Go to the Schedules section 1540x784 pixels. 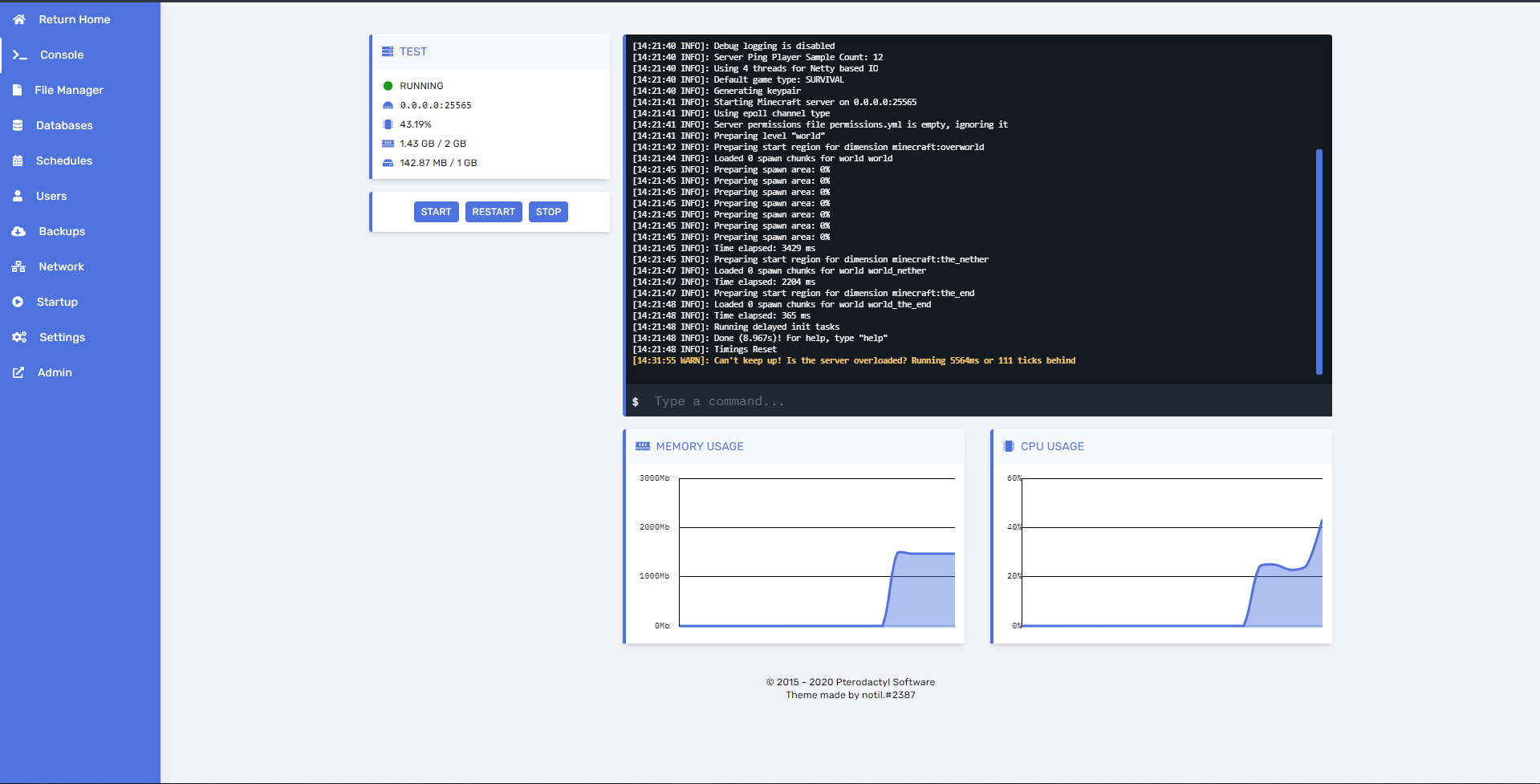pyautogui.click(x=64, y=160)
